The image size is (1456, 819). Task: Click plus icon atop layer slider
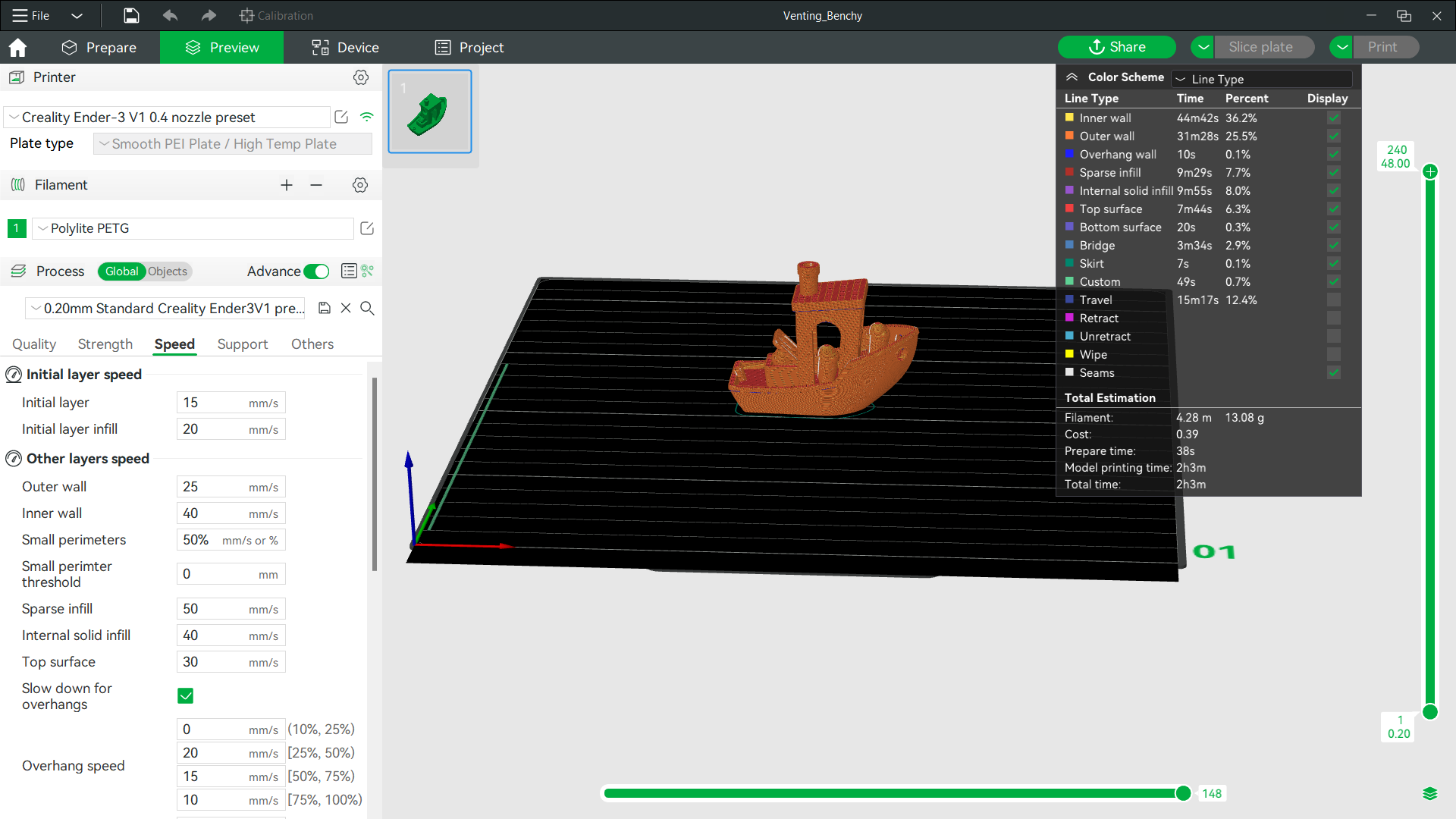pyautogui.click(x=1430, y=172)
